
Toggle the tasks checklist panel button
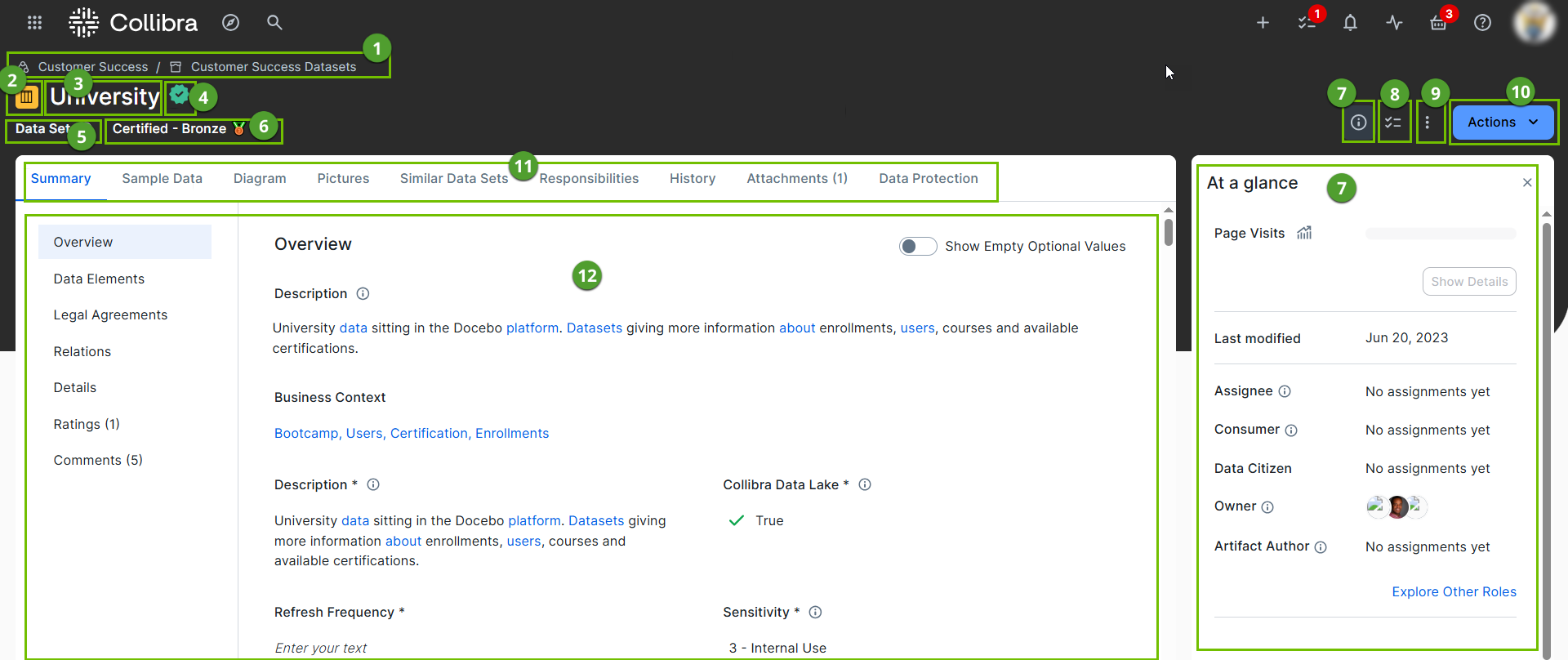pos(1393,123)
